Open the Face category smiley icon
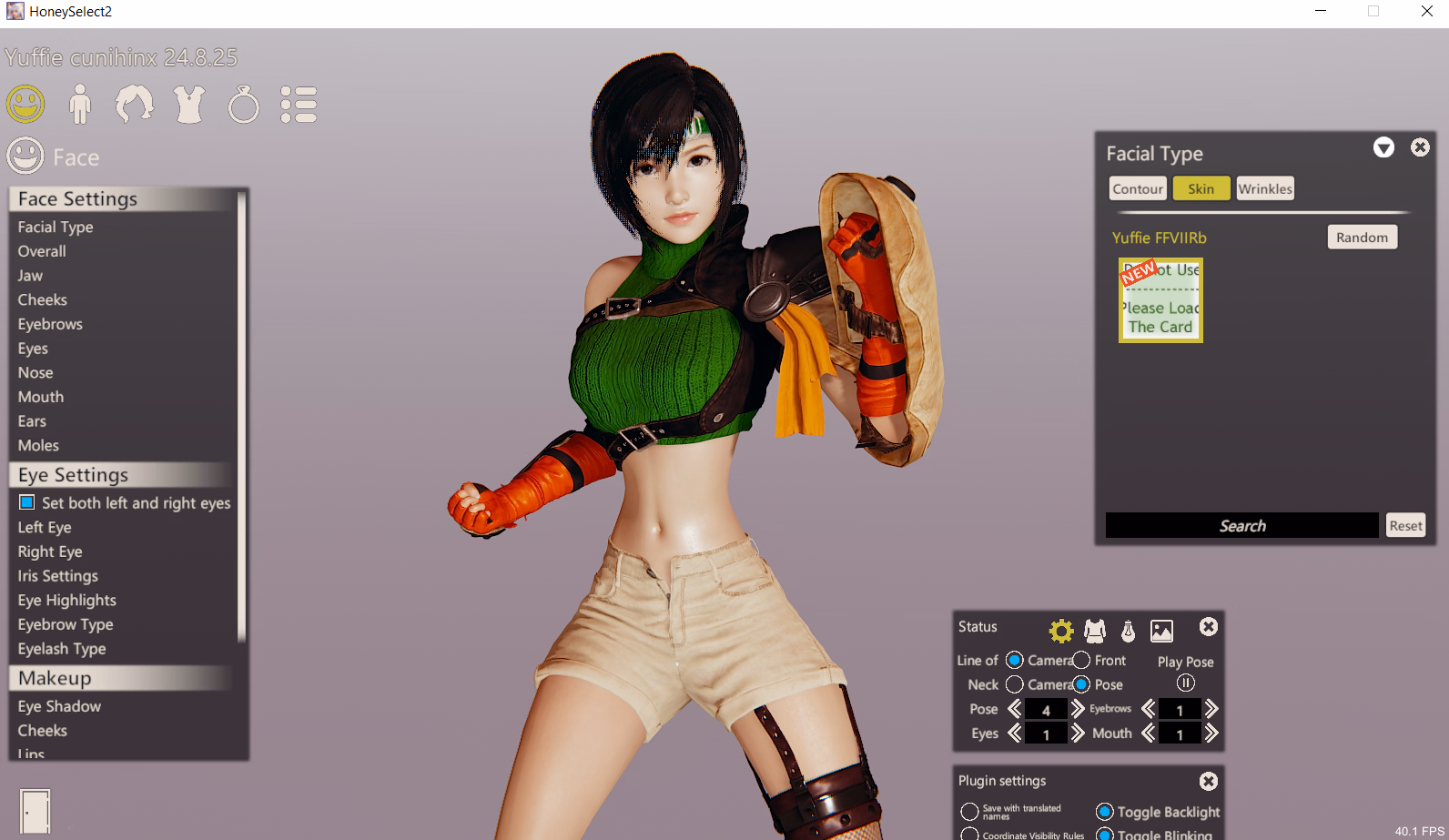This screenshot has height=840, width=1449. pyautogui.click(x=25, y=105)
